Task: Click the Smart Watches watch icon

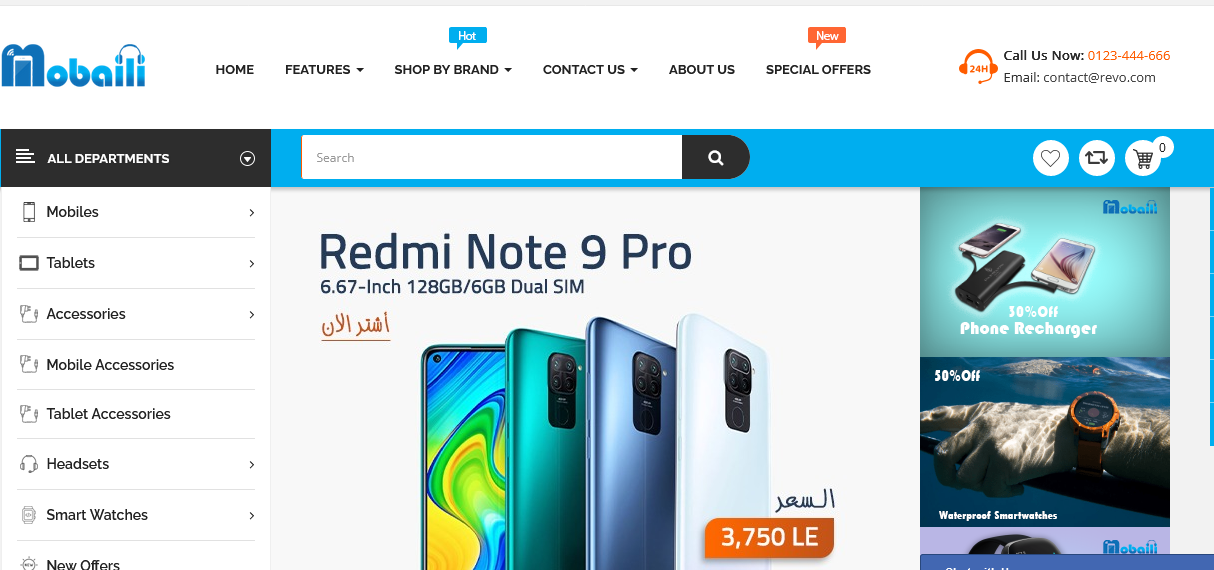Action: (x=28, y=515)
